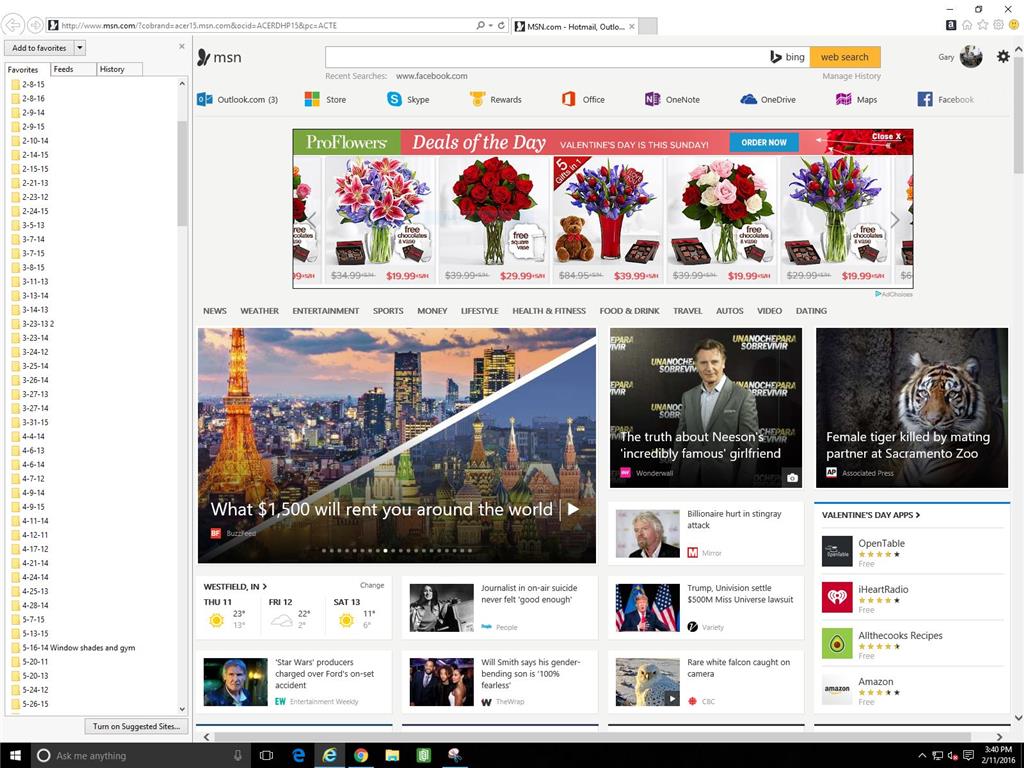Image resolution: width=1024 pixels, height=768 pixels.
Task: Click Change weather location link
Action: [372, 585]
